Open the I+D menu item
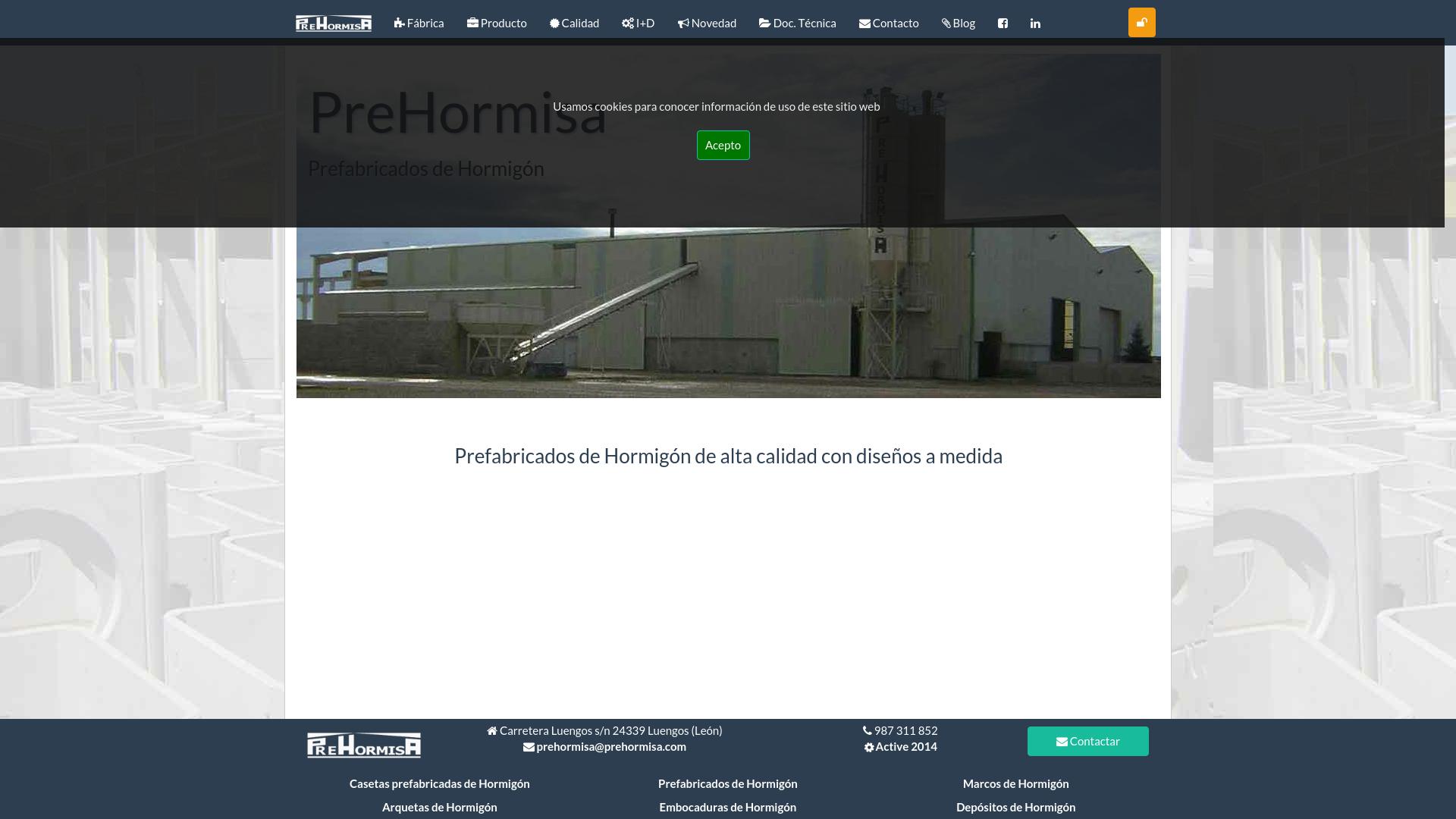 (638, 24)
